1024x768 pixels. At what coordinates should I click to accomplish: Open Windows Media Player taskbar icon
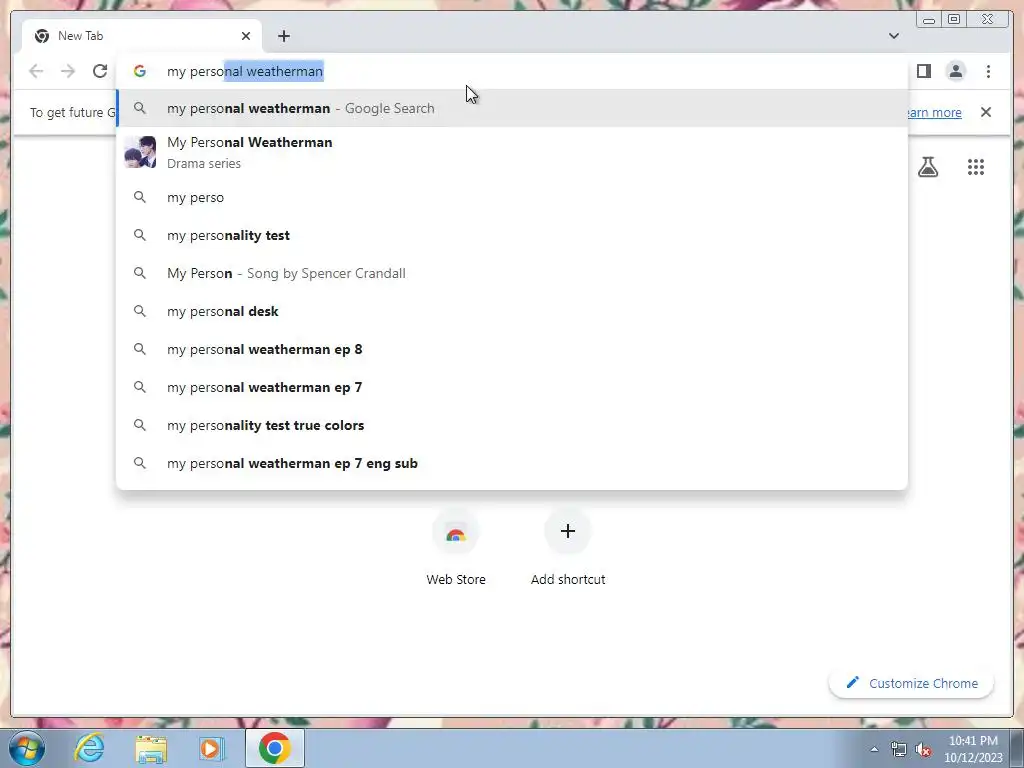[x=210, y=748]
